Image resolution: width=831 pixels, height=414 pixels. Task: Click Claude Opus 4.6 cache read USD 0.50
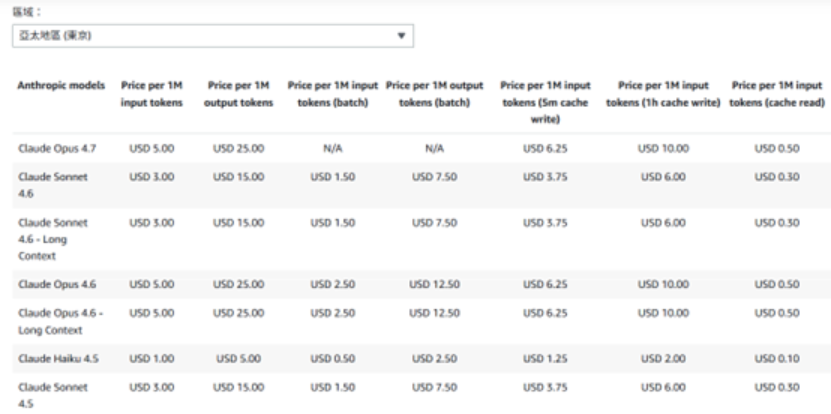coord(777,284)
